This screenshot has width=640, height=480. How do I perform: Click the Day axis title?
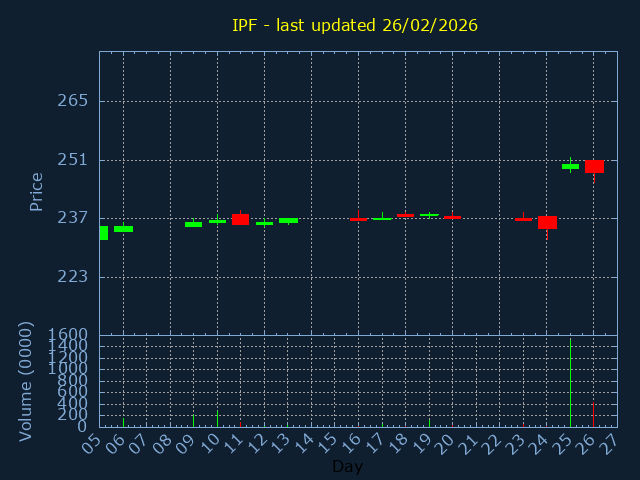click(x=347, y=467)
